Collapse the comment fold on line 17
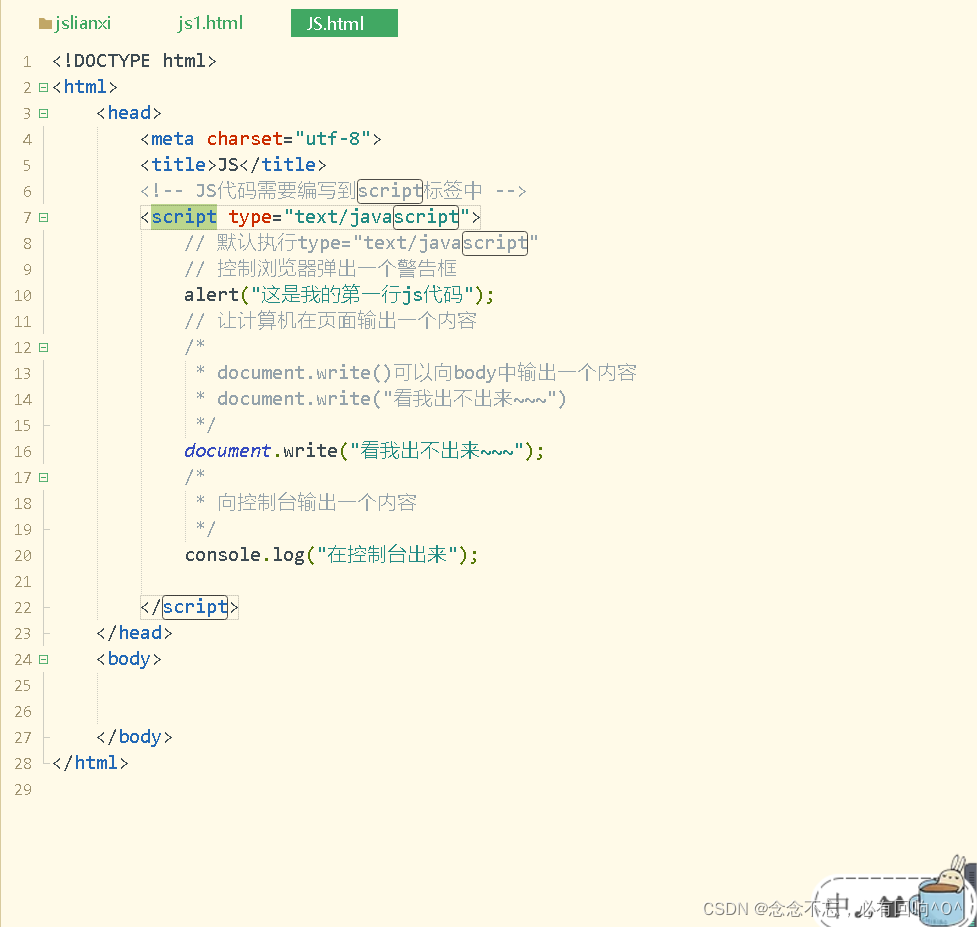 43,477
